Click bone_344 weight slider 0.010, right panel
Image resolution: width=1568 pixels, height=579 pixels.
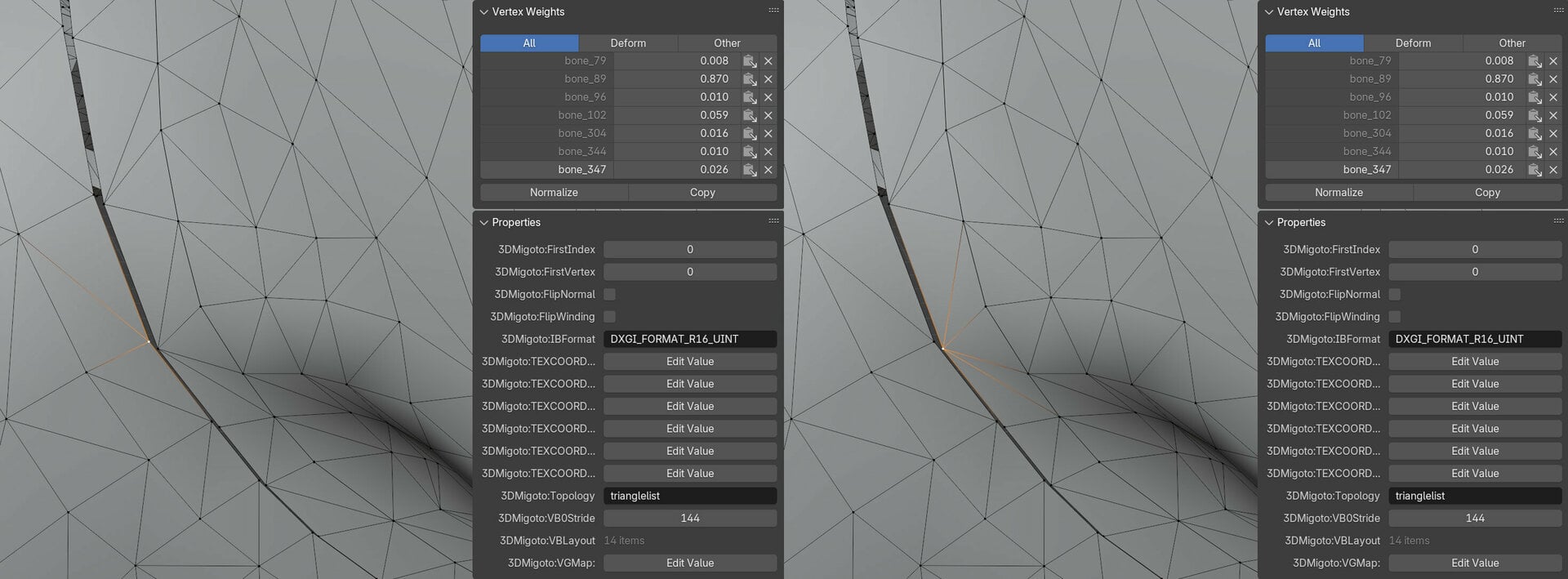pos(1461,151)
